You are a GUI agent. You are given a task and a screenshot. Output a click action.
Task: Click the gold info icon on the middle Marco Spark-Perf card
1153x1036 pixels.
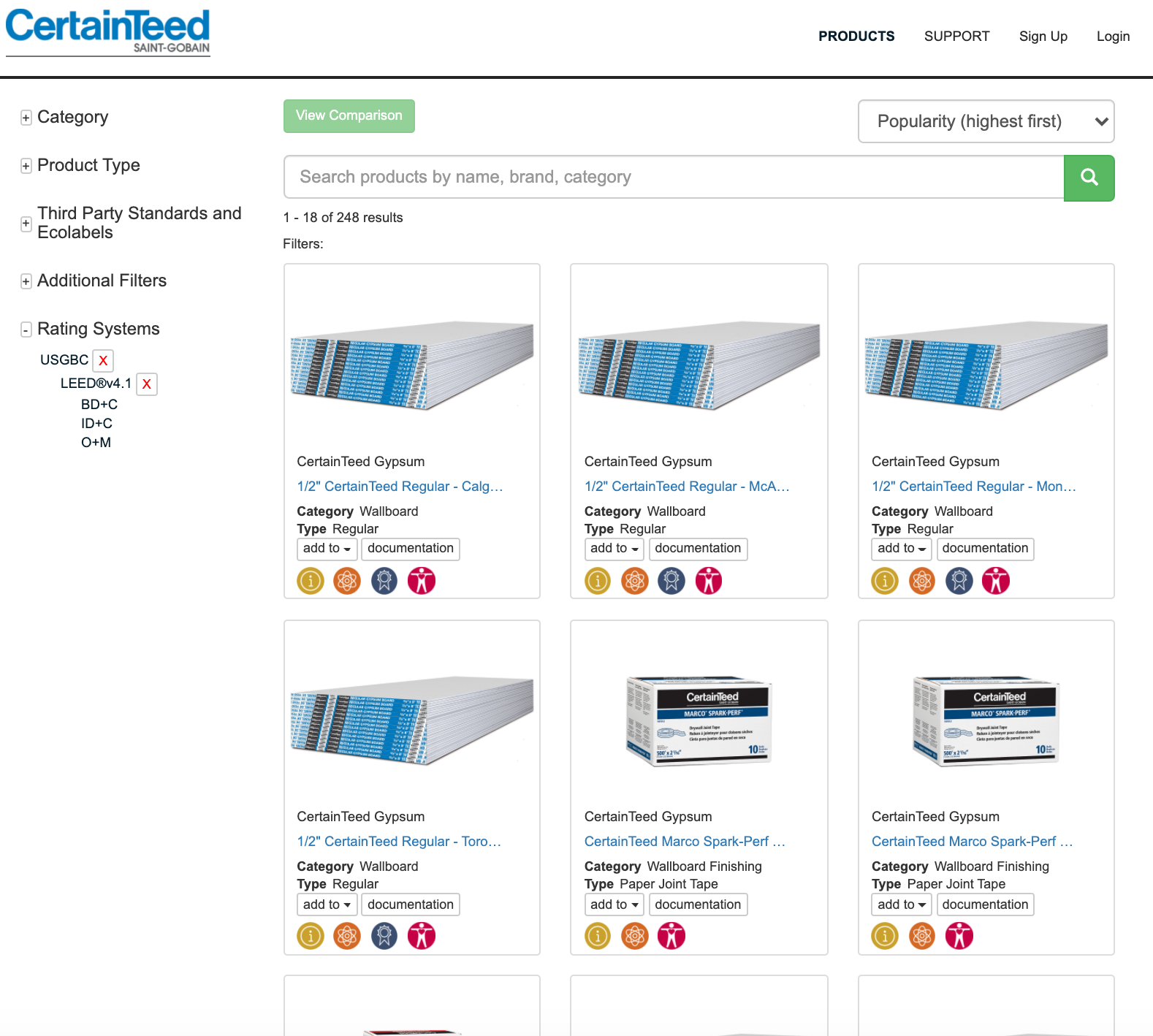click(x=598, y=936)
